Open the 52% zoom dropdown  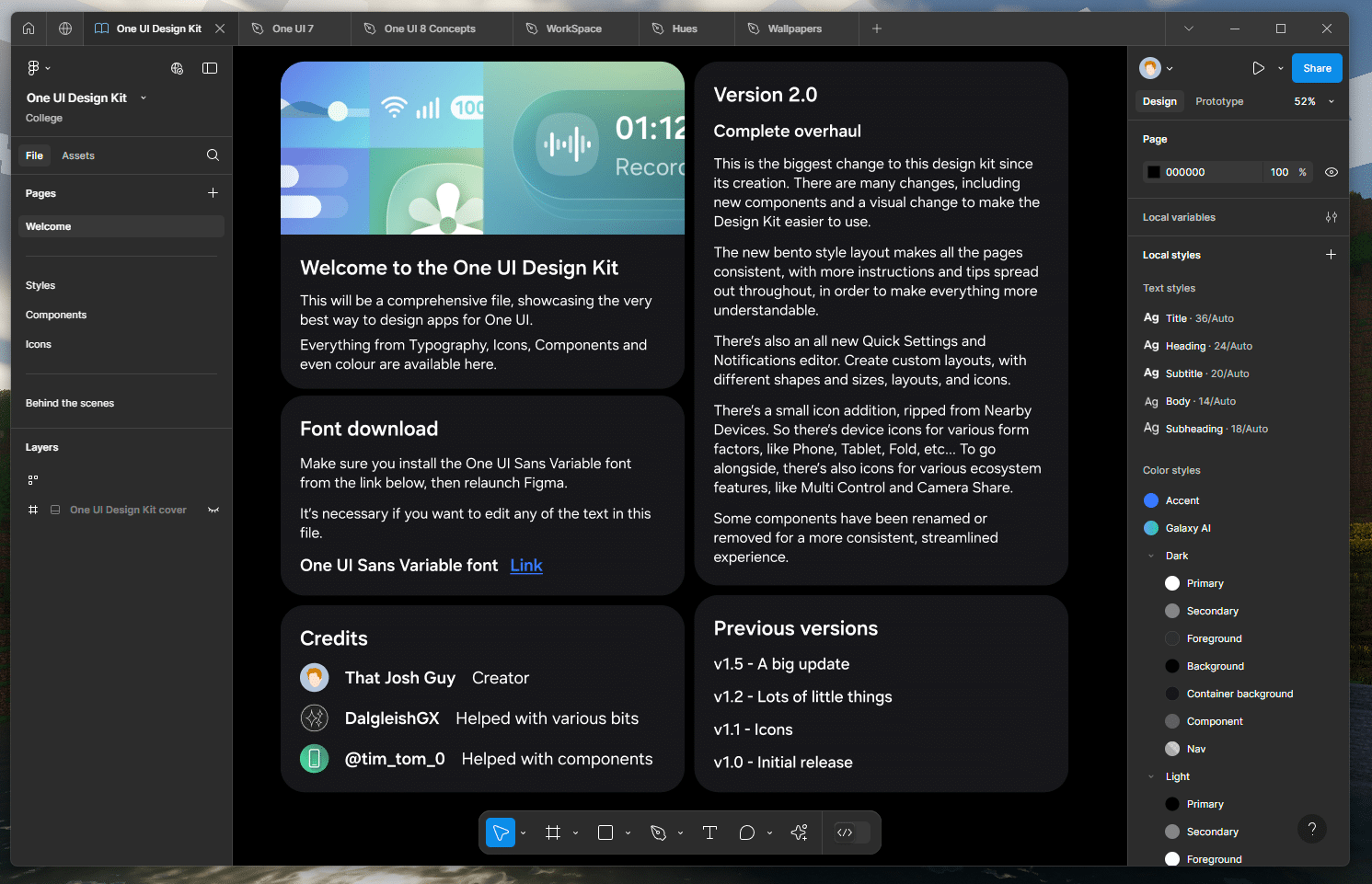point(1313,101)
